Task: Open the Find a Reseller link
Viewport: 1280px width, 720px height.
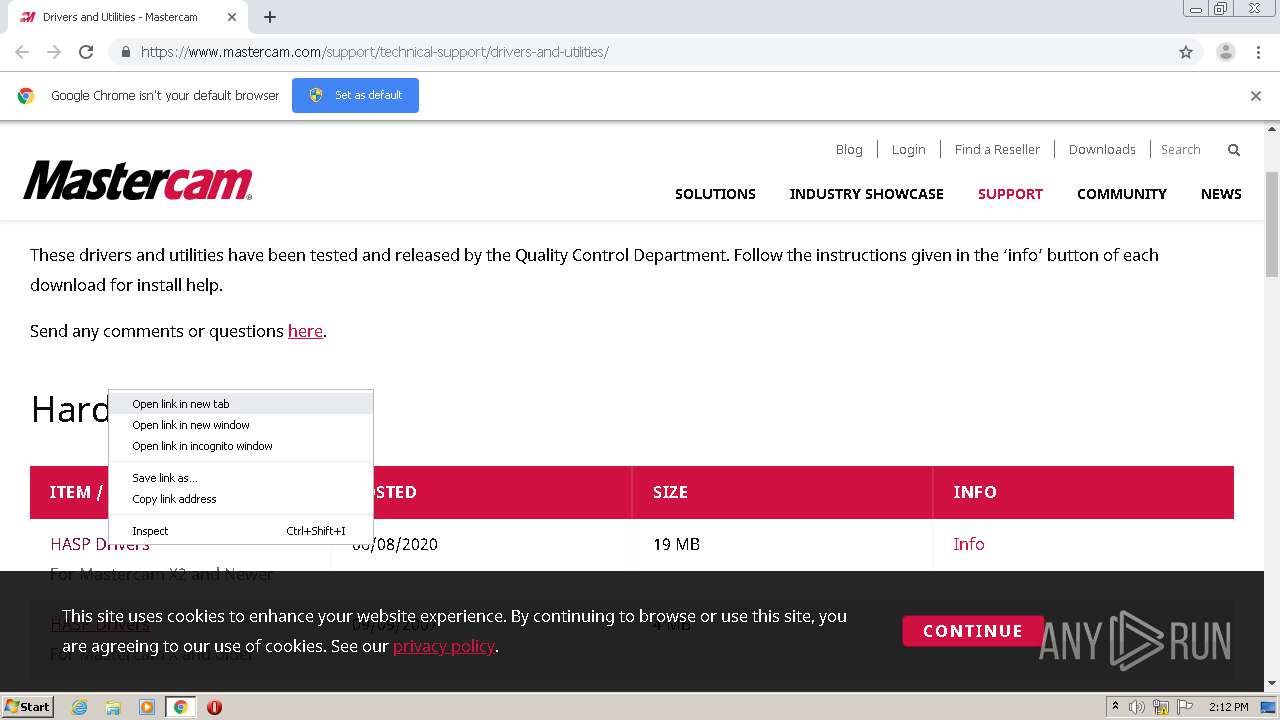Action: pyautogui.click(x=997, y=149)
